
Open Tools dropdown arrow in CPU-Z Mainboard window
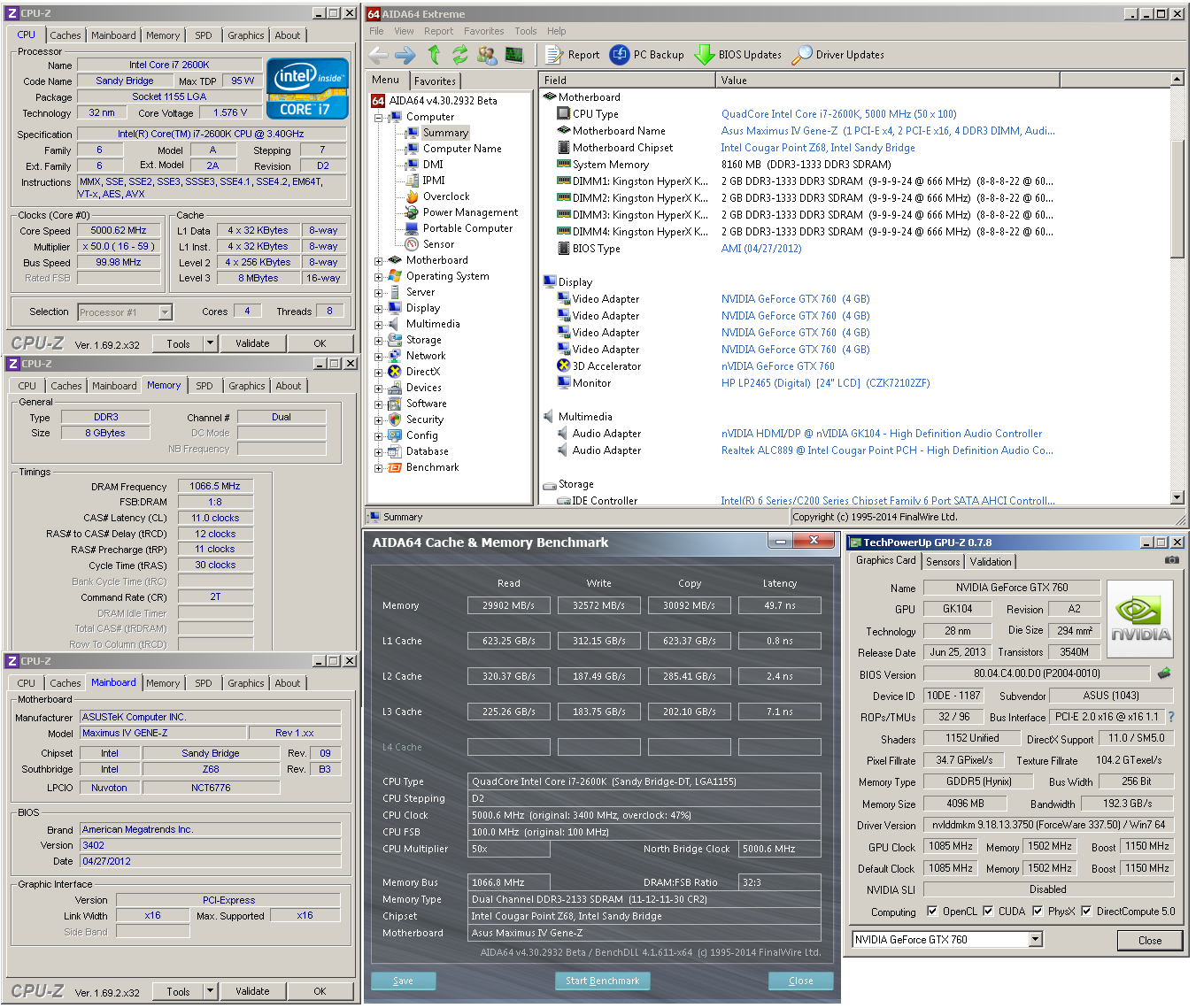pos(210,991)
